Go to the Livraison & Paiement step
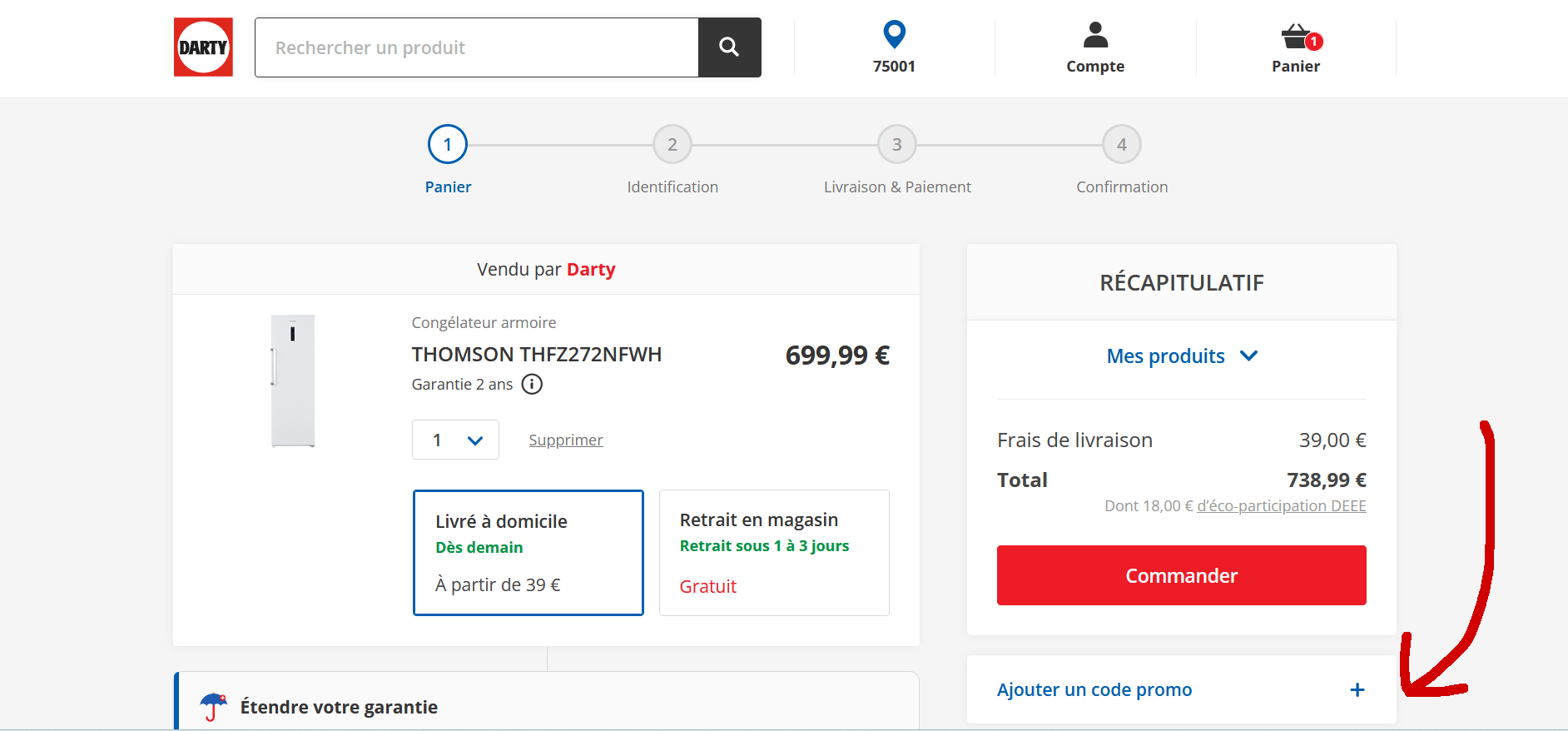1568x731 pixels. pos(897,145)
